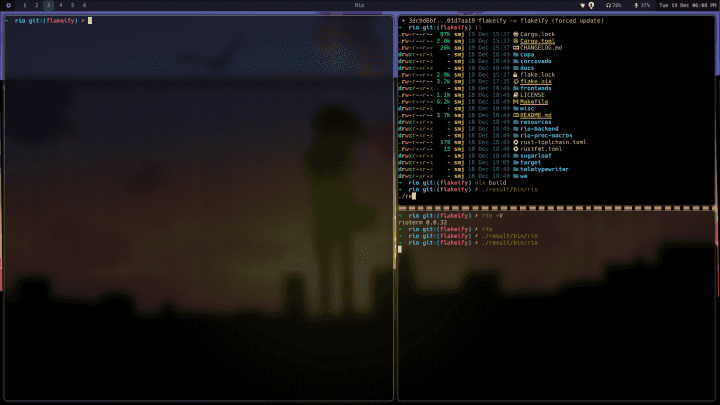Viewport: 720px width, 405px height.
Task: Focus the './re' input line in top-right terminal
Action: tap(406, 196)
